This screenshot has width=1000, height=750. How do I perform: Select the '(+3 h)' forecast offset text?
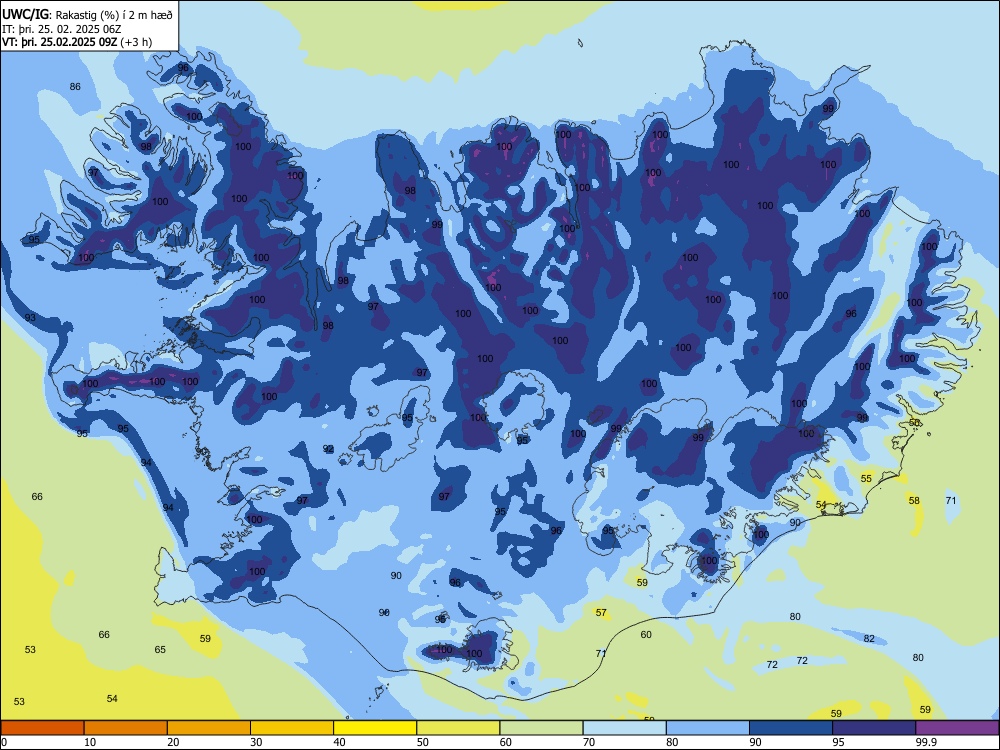pos(136,42)
